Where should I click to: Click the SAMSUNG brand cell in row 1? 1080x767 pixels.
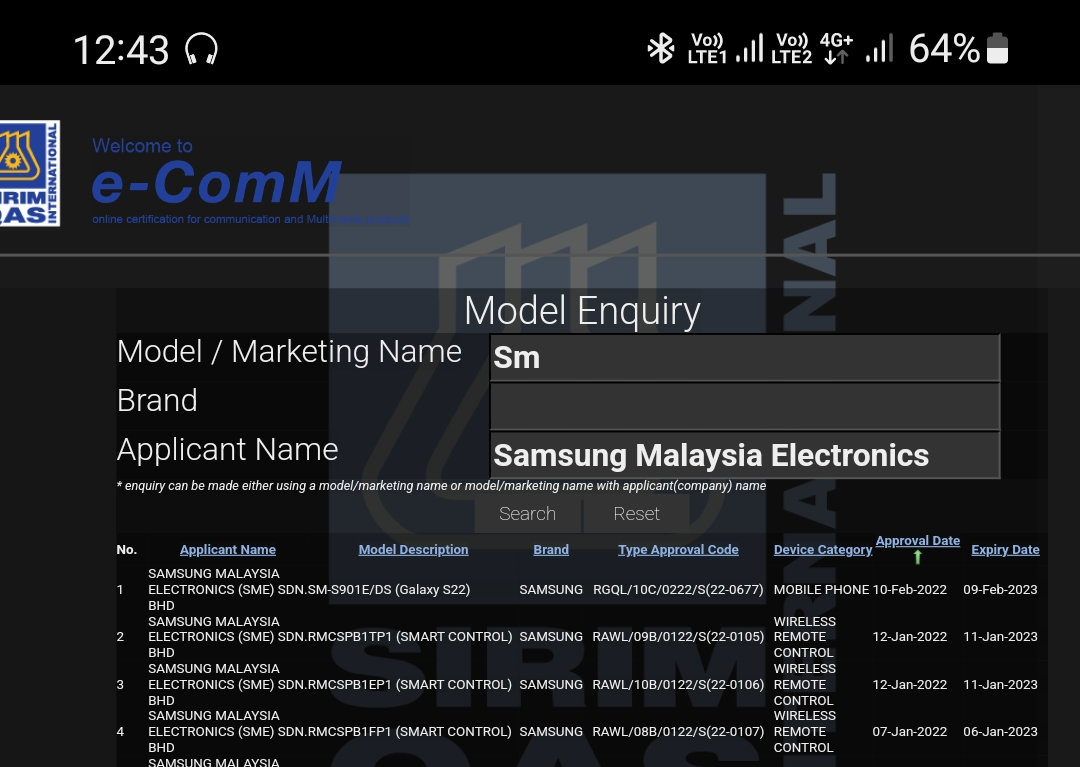pos(551,589)
